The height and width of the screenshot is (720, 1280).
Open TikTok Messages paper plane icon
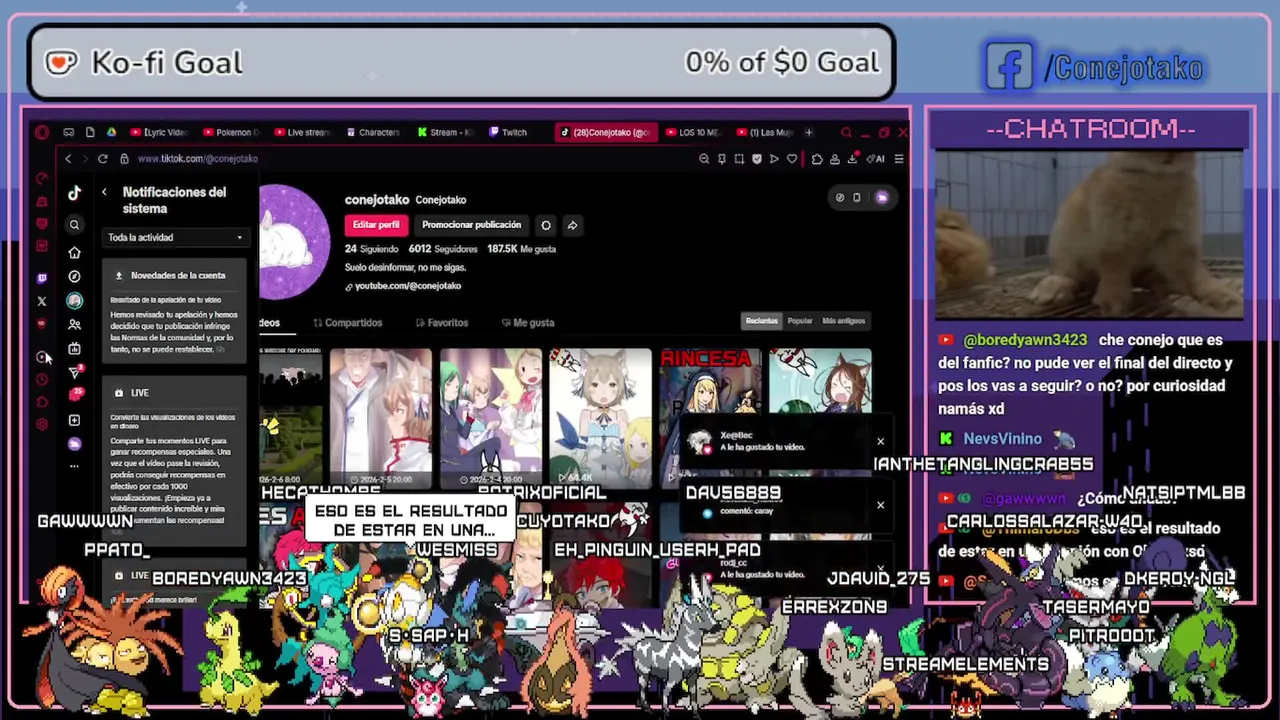point(74,372)
